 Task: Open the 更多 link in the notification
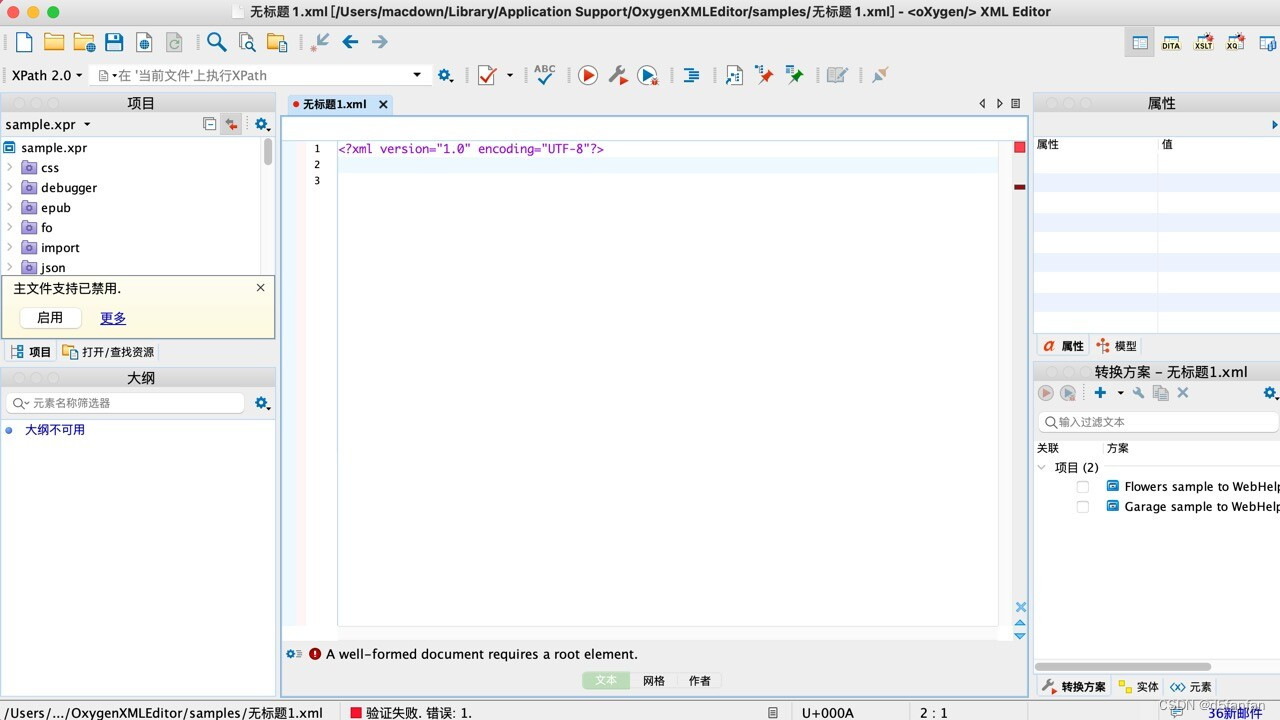point(112,318)
